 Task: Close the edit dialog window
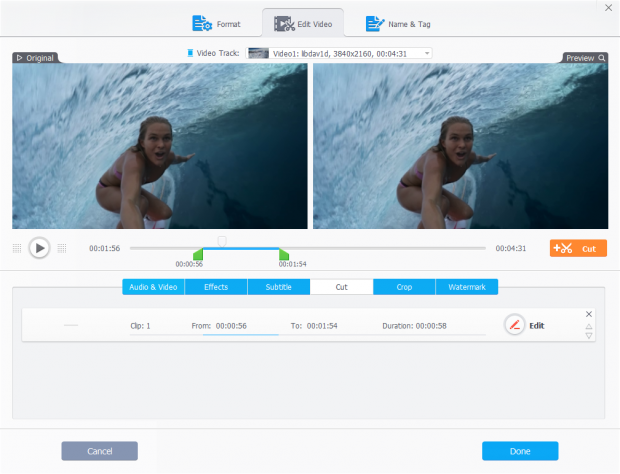coord(609,8)
